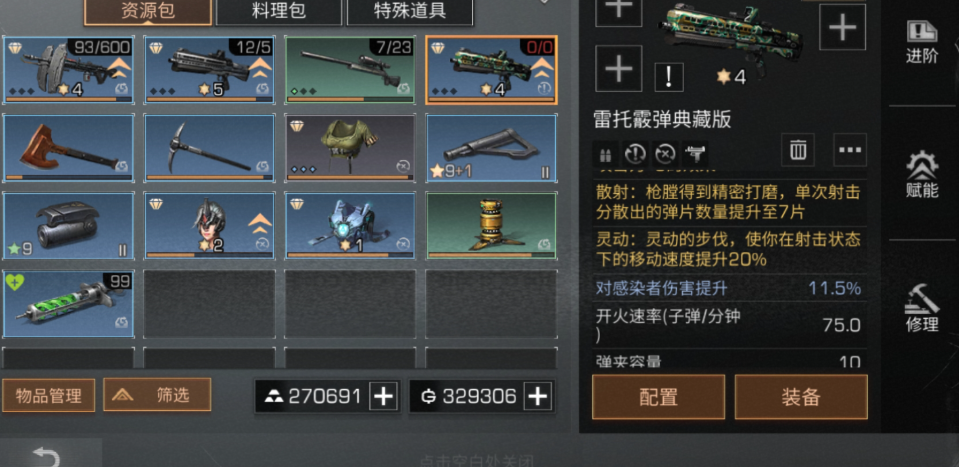Expand the 筛选 filter menu

coord(157,395)
